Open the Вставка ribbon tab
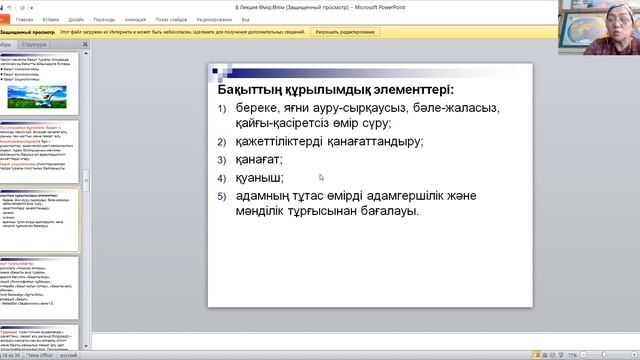This screenshot has width=640, height=360. pyautogui.click(x=51, y=20)
